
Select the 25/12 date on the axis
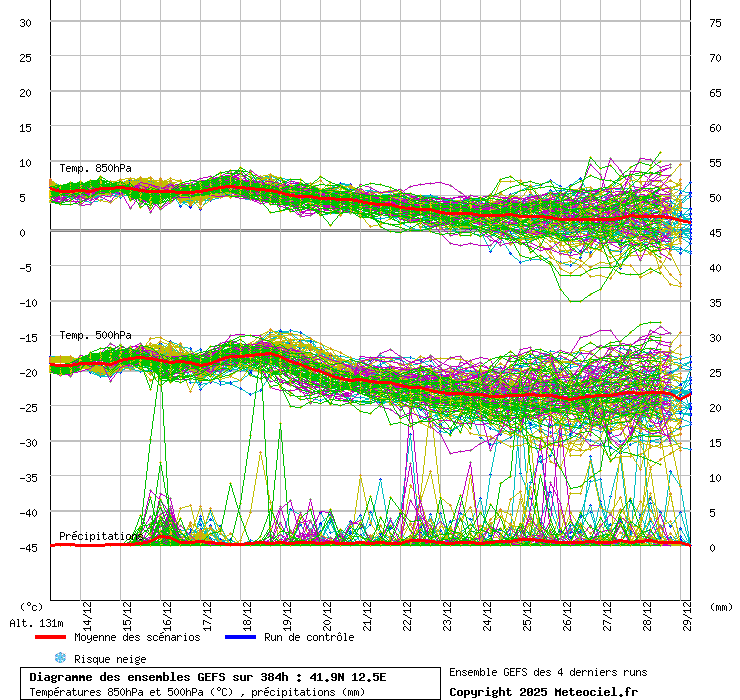pos(528,609)
